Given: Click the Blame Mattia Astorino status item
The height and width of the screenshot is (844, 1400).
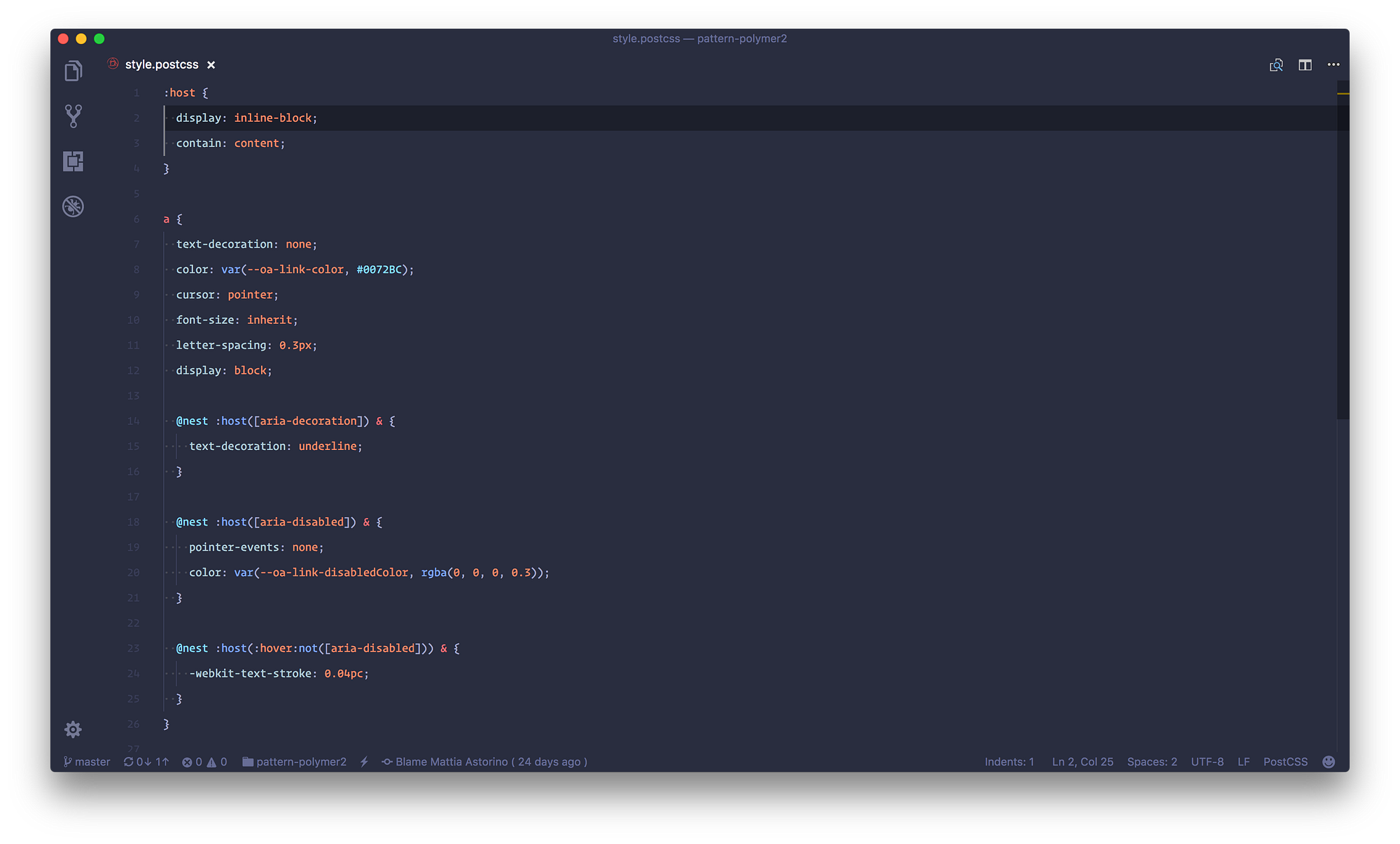Looking at the screenshot, I should tap(484, 762).
